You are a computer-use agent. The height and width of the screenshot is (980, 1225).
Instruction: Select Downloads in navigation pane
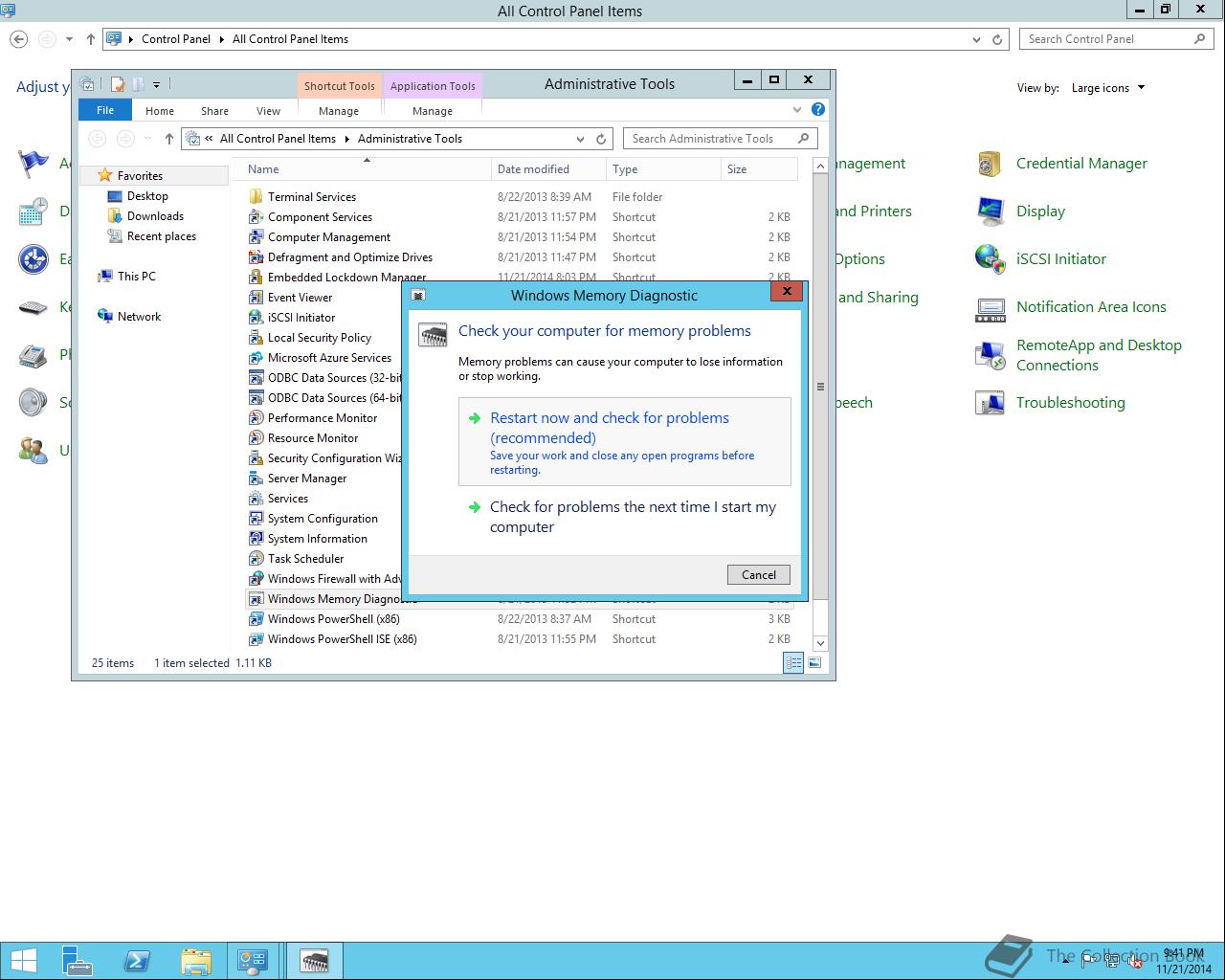tap(155, 216)
